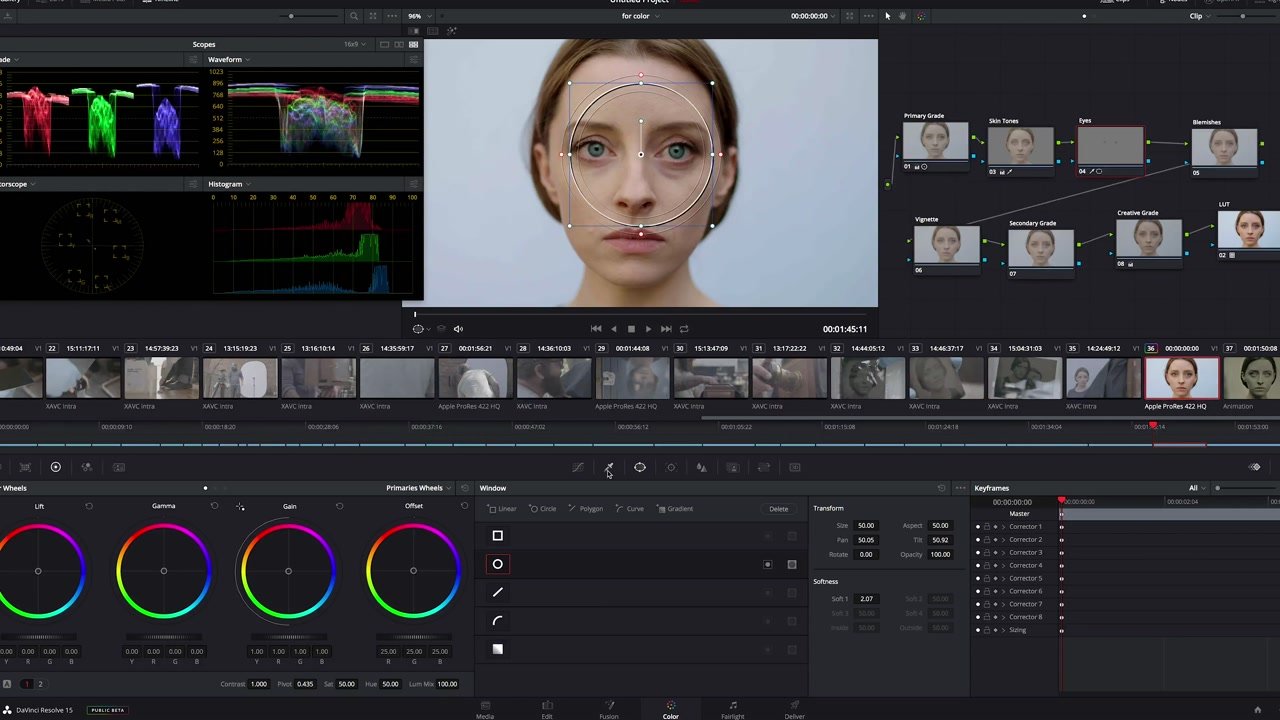Viewport: 1280px width, 720px height.
Task: Open the Waveform scope type dropdown
Action: coord(229,59)
